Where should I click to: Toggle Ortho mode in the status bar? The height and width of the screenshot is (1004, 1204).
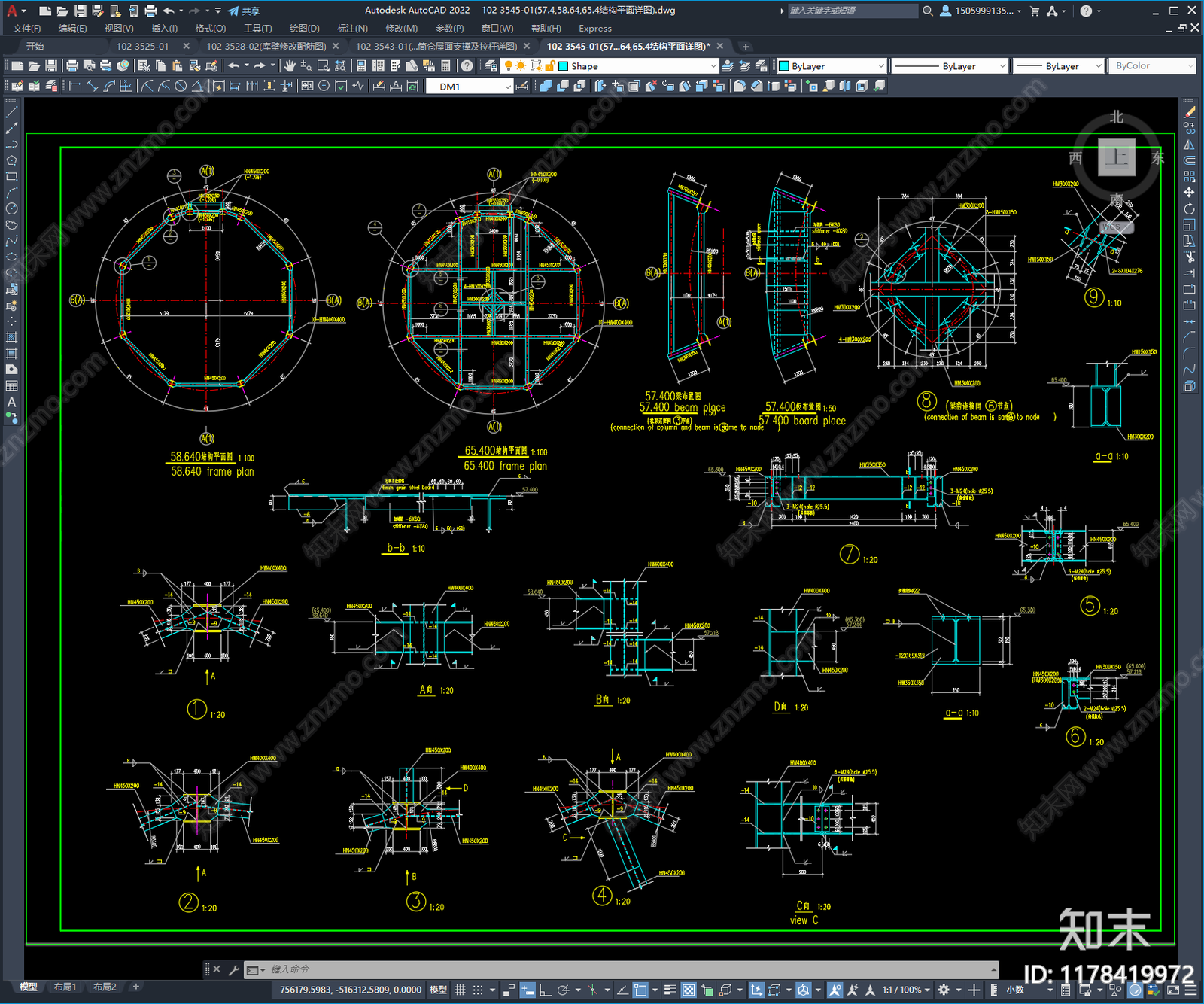544,990
